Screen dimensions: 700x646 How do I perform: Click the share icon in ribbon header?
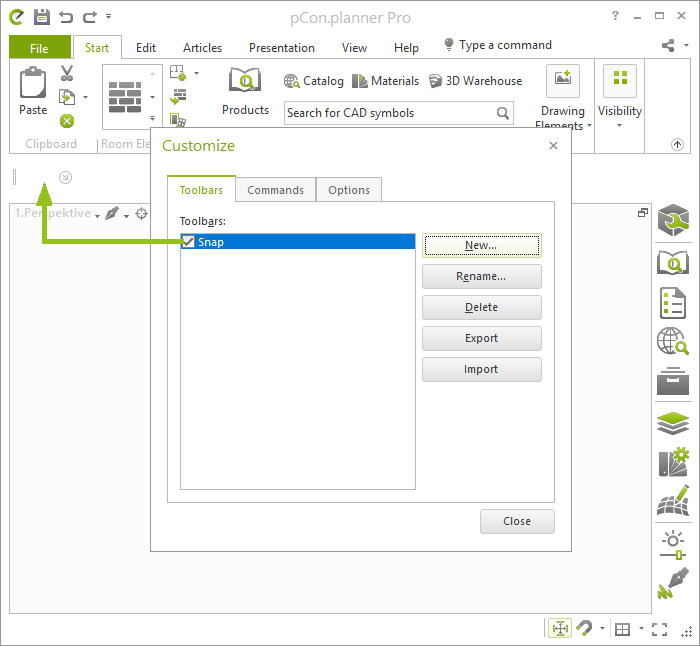click(668, 46)
